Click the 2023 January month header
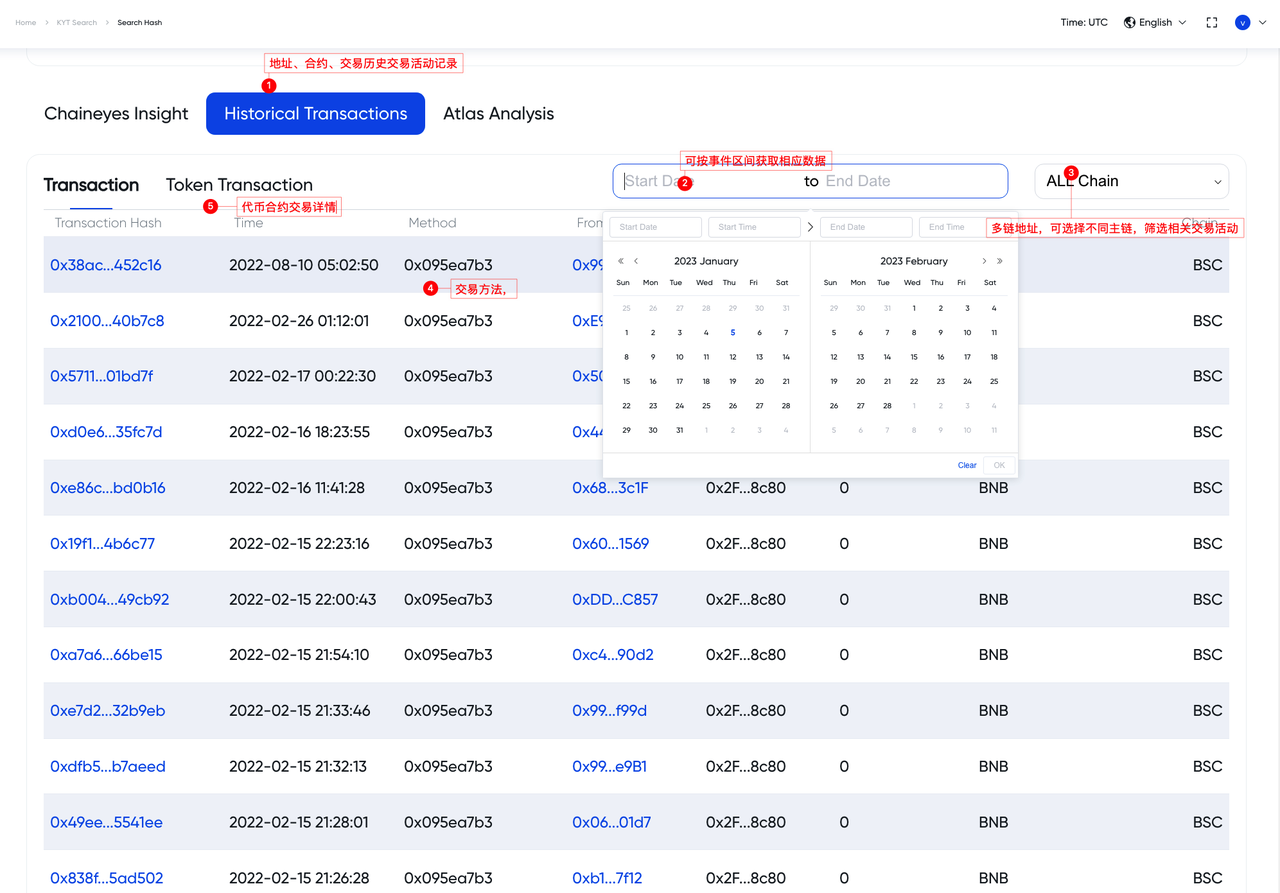This screenshot has width=1280, height=893. (706, 261)
